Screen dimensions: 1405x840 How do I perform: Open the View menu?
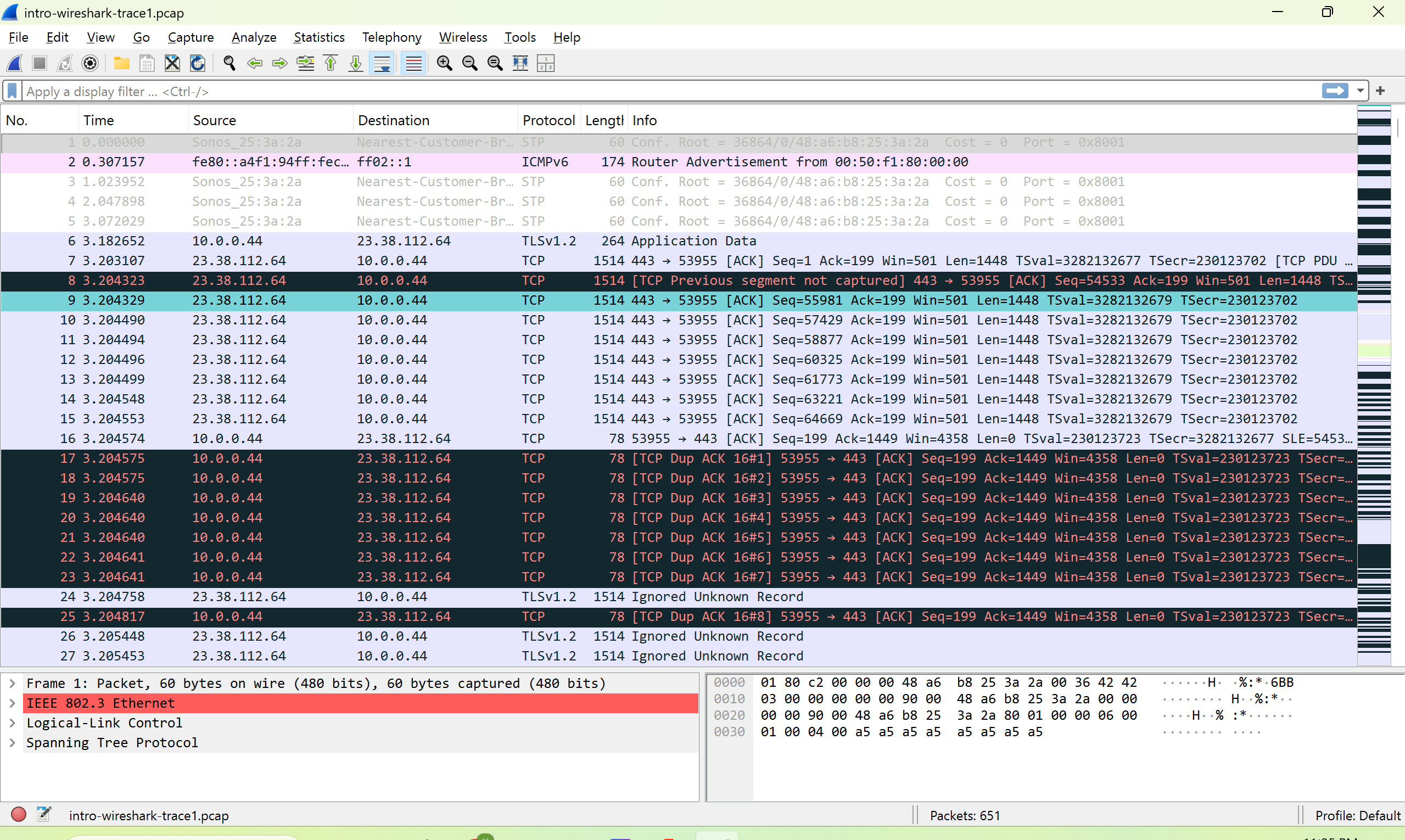click(x=100, y=37)
